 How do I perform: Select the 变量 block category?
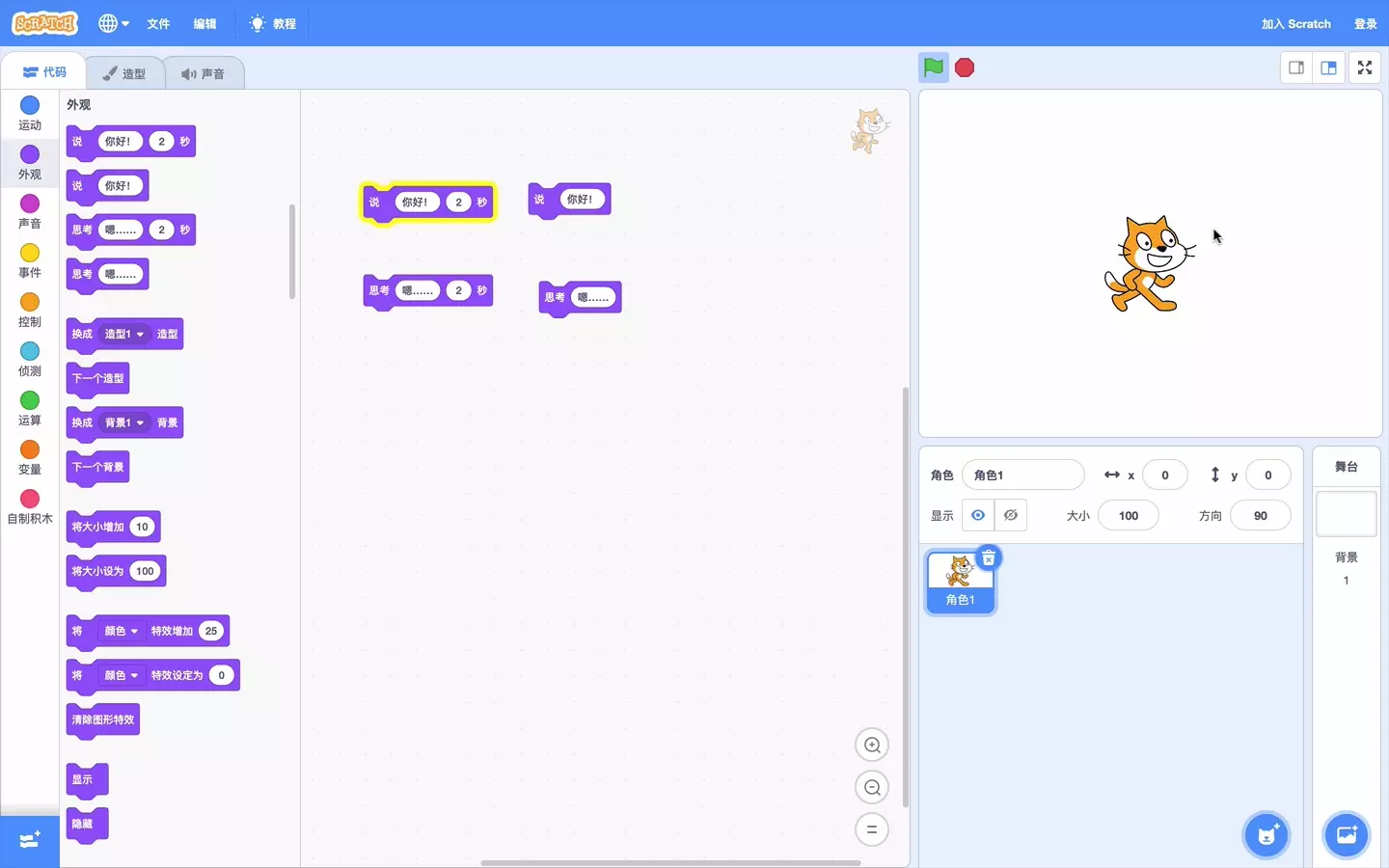(30, 457)
